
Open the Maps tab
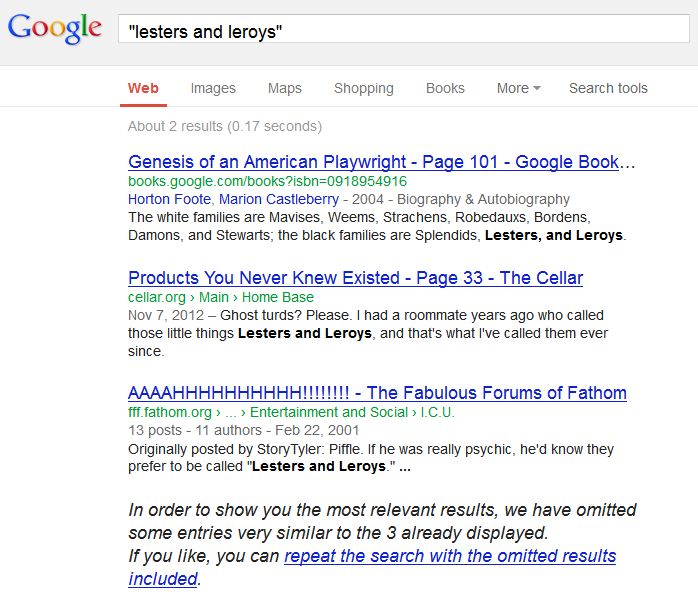284,88
